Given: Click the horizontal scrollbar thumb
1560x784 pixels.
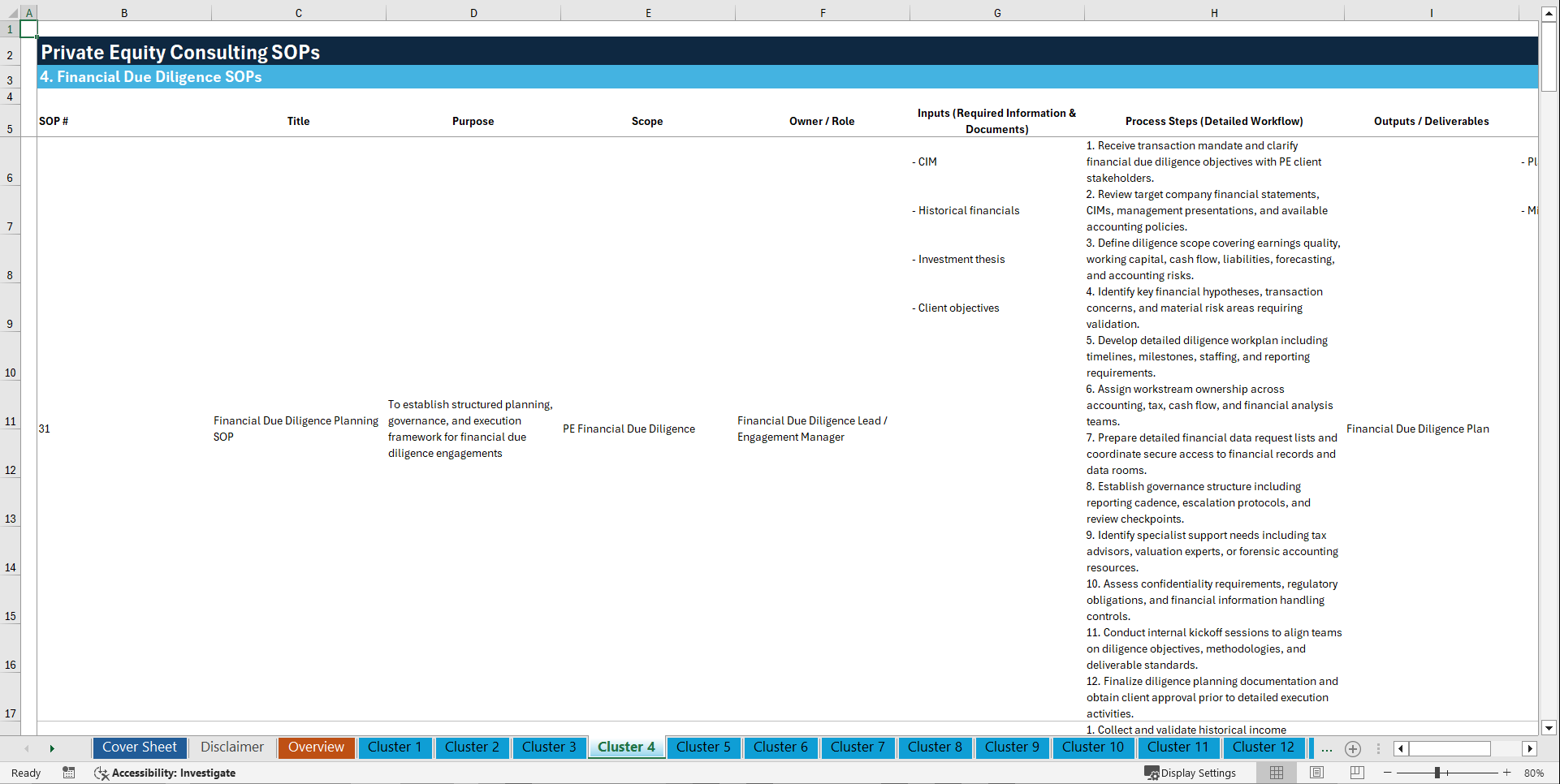Looking at the screenshot, I should [1450, 748].
